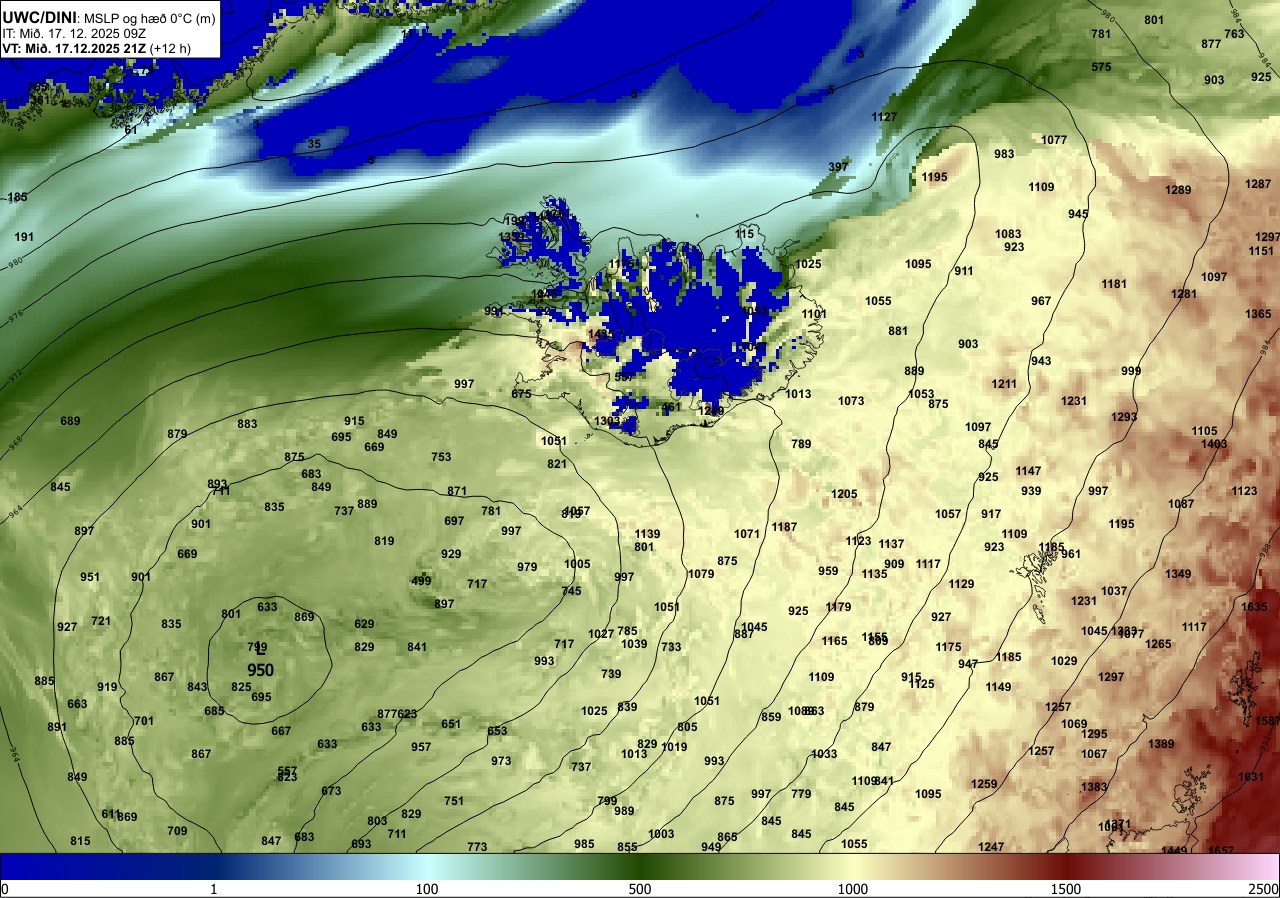This screenshot has width=1280, height=898.
Task: Click the height value 1181
Action: point(1114,284)
